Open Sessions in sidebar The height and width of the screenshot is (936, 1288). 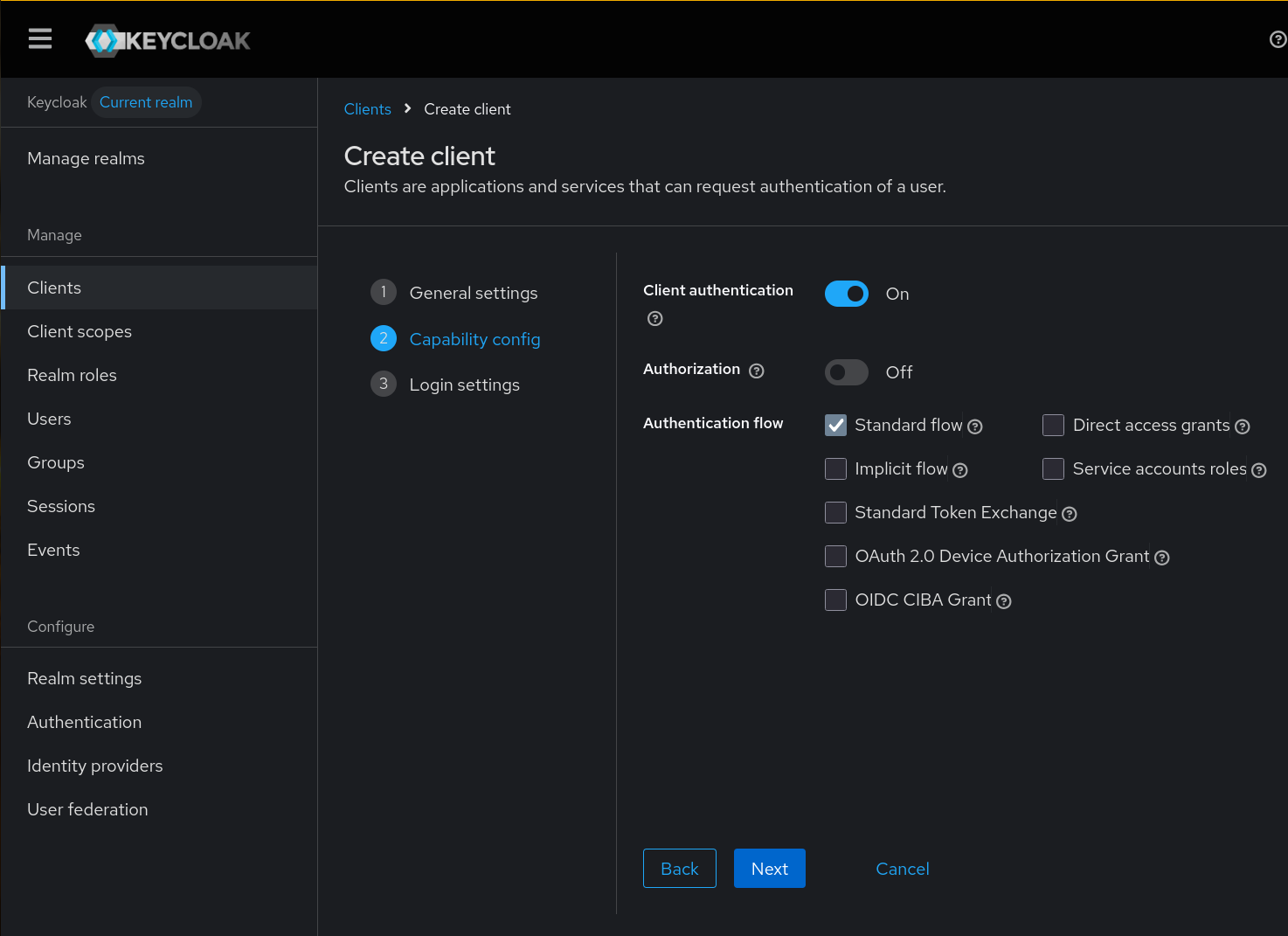(159, 506)
